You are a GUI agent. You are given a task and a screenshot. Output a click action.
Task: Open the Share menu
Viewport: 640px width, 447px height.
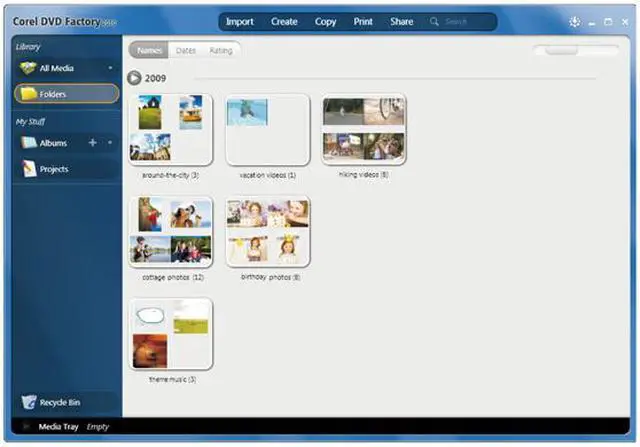(x=402, y=22)
